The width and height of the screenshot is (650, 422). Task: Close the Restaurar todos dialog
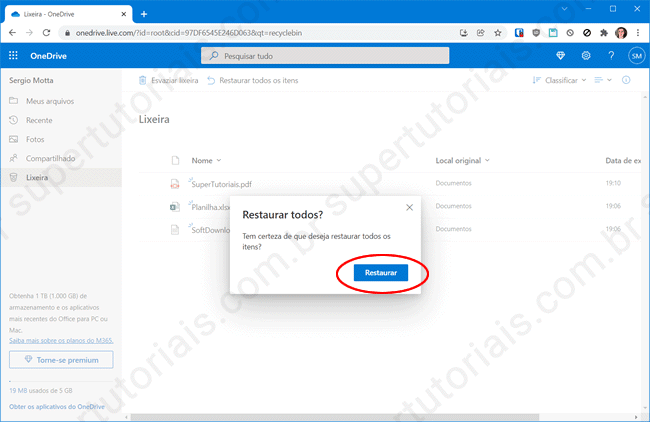pyautogui.click(x=409, y=207)
